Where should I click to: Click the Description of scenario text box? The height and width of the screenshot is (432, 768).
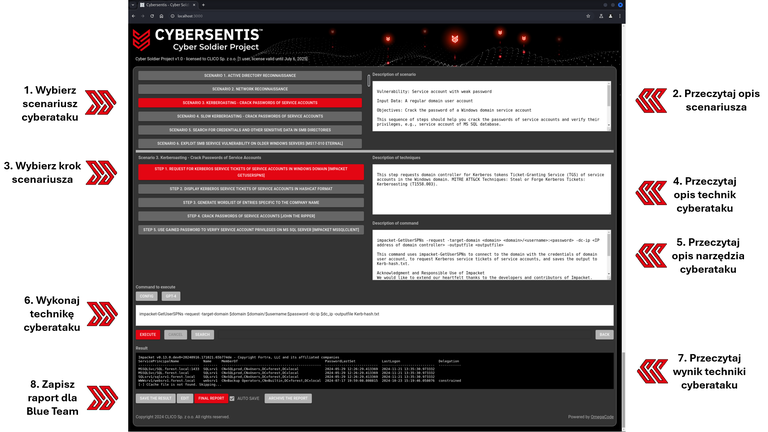[x=491, y=106]
